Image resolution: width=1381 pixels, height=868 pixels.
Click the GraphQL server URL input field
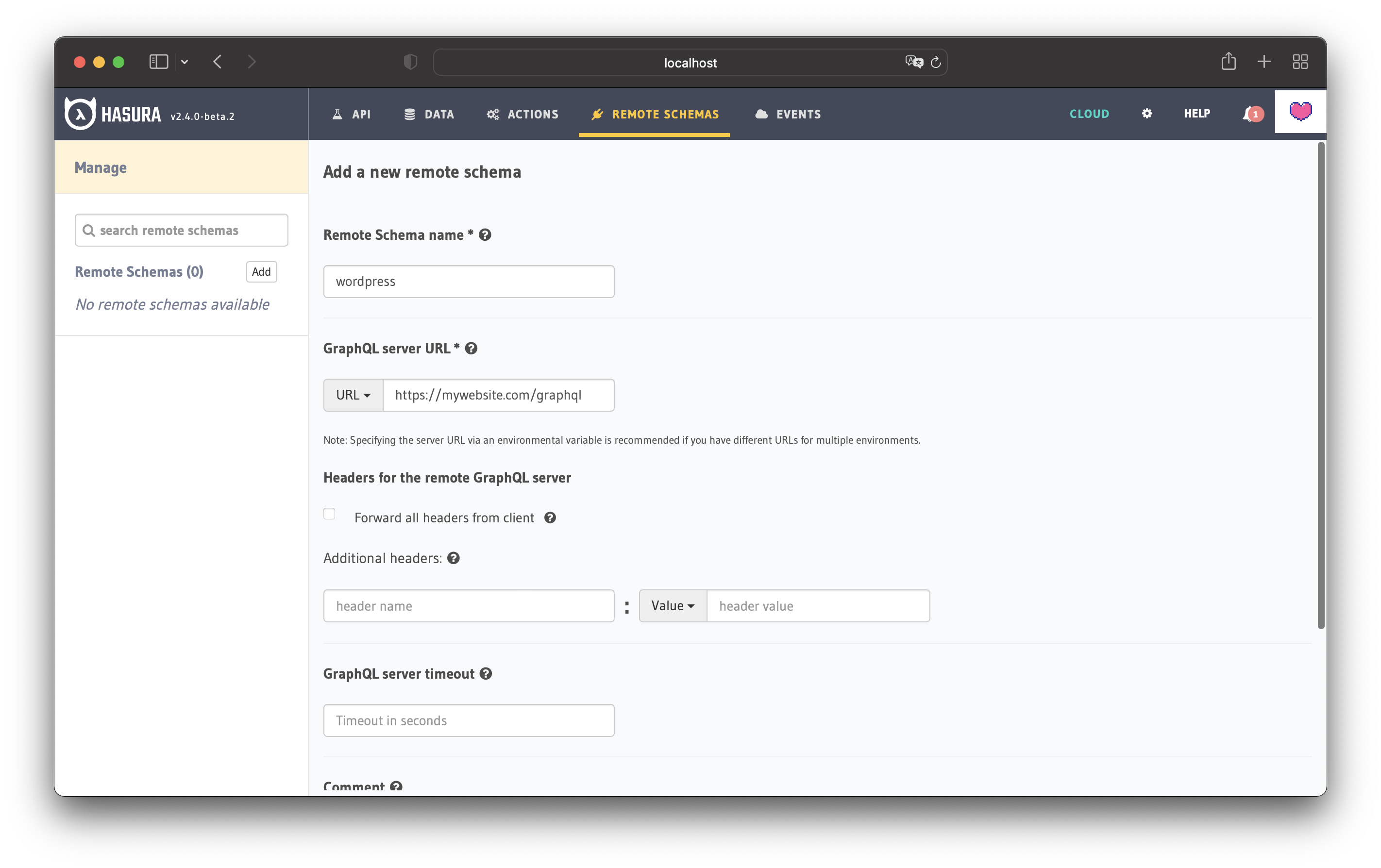coord(498,394)
